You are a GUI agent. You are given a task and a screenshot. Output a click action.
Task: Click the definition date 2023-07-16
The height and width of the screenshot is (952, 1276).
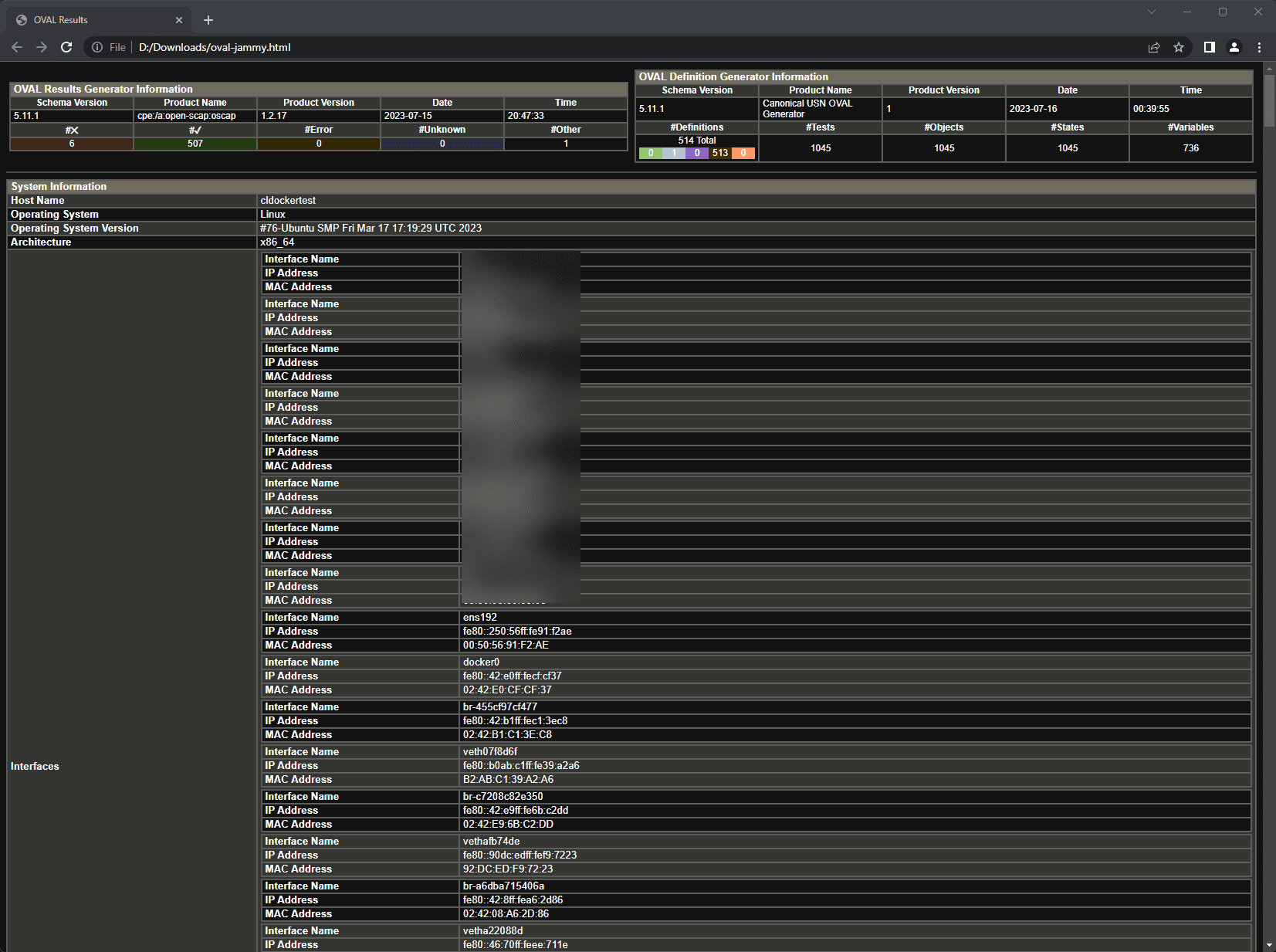pyautogui.click(x=1034, y=109)
